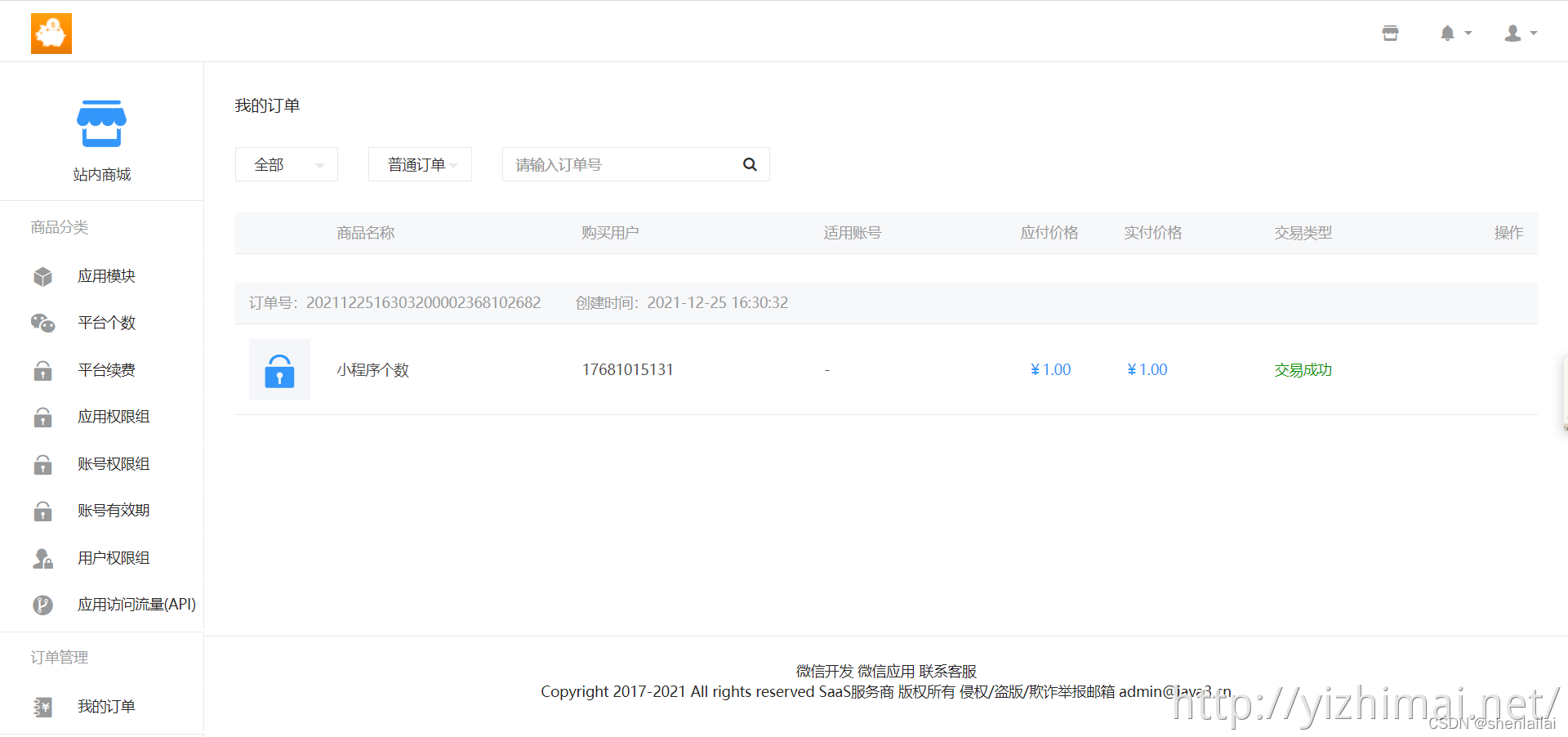Open the 微信应用 footer link

click(x=885, y=671)
